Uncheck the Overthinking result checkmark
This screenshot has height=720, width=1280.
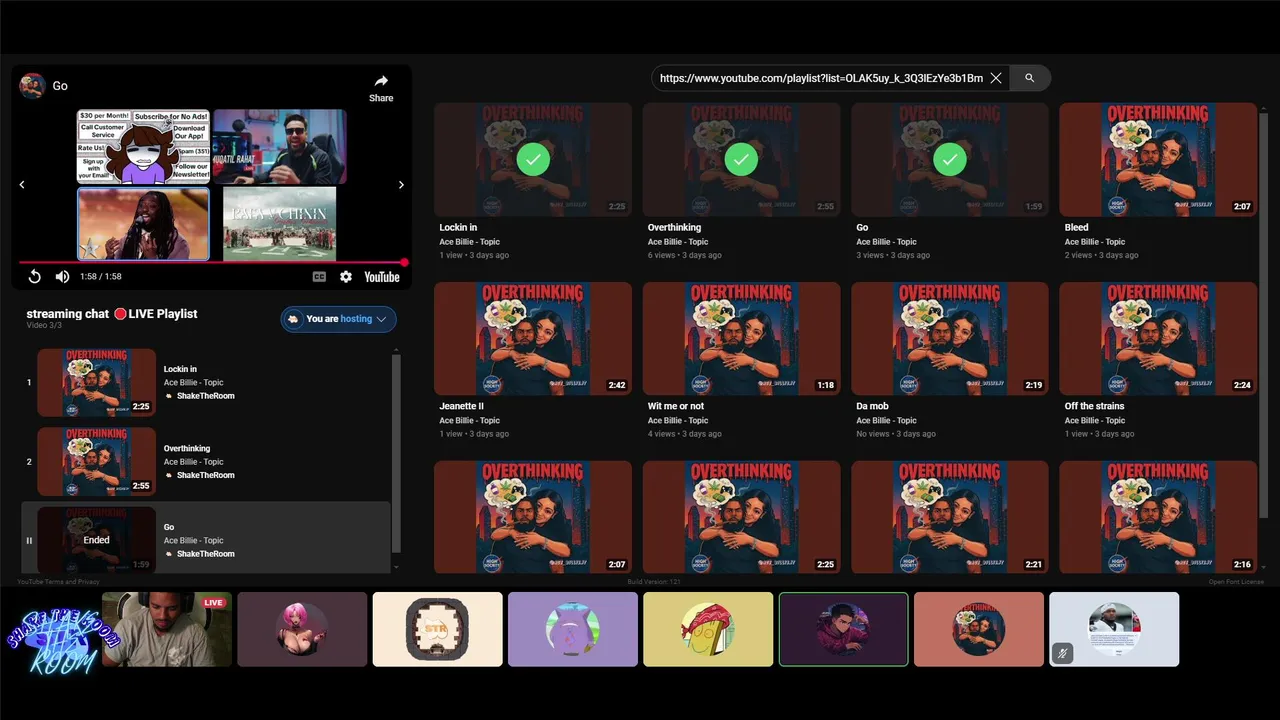[741, 159]
